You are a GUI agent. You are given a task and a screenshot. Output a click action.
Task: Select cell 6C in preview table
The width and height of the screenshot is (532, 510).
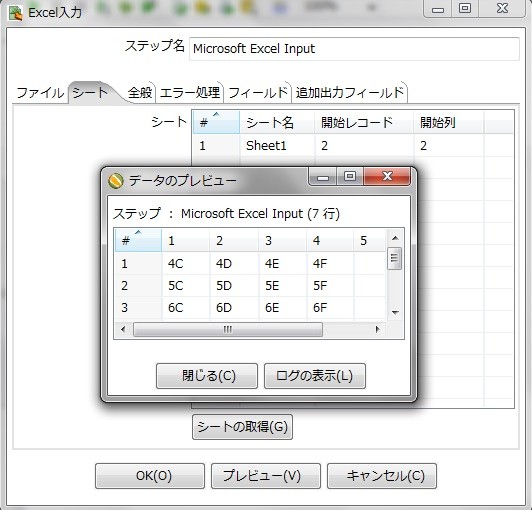[186, 308]
